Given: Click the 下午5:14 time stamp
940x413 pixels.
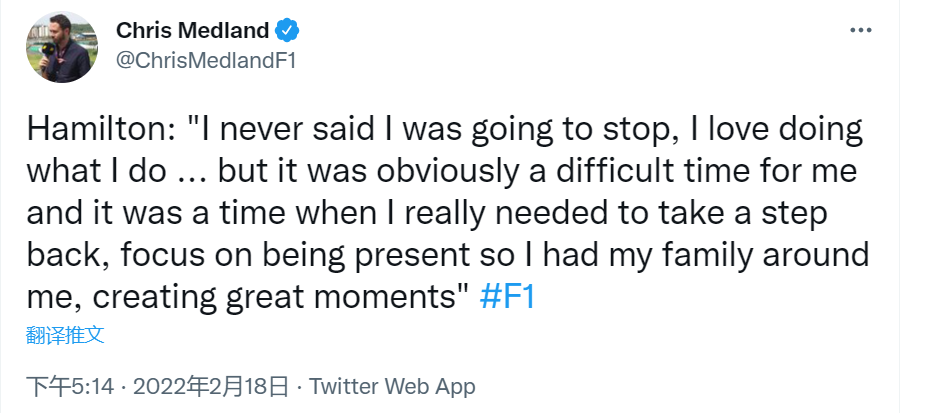Looking at the screenshot, I should point(71,386).
